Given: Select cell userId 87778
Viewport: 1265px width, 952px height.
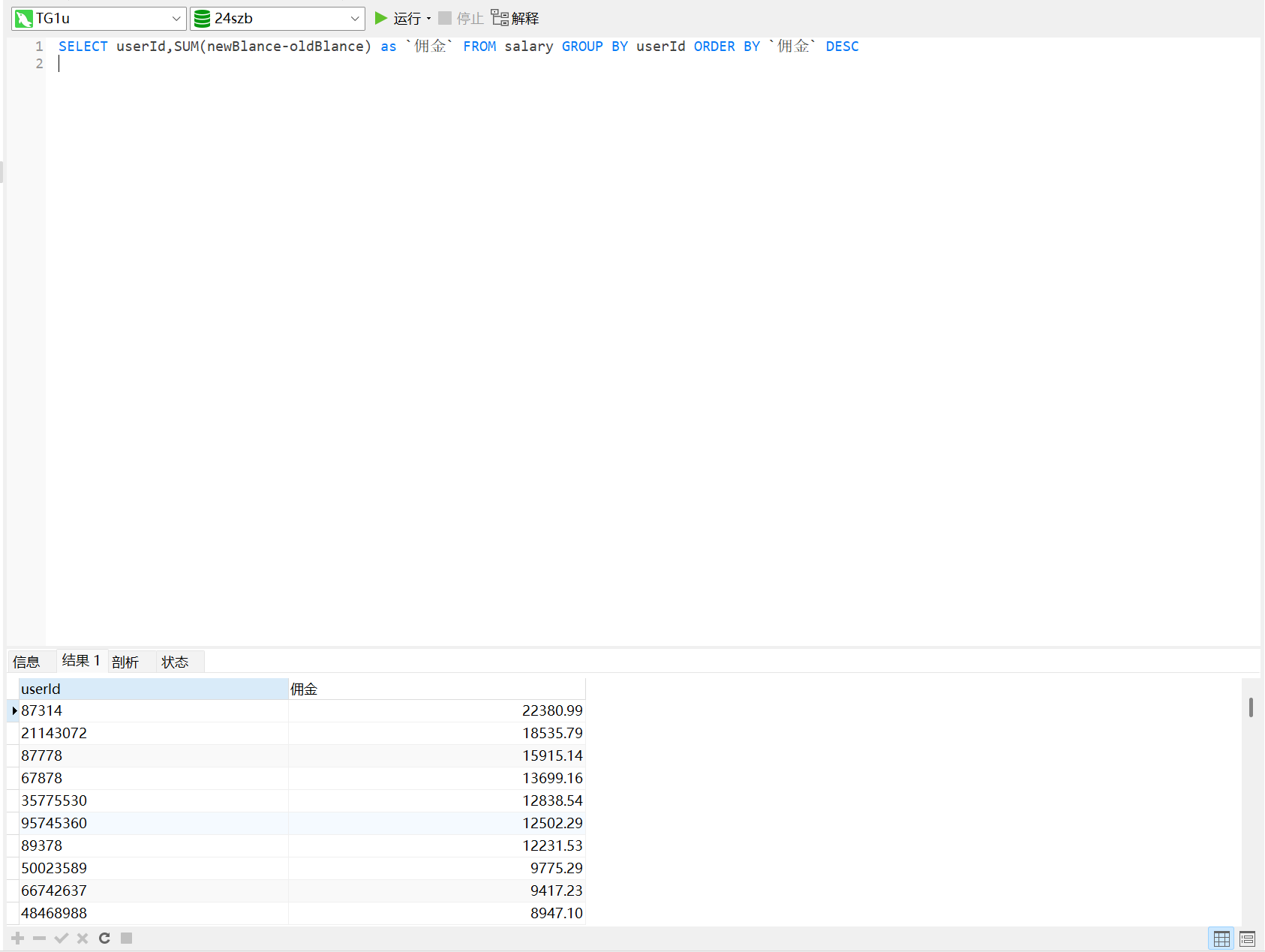Looking at the screenshot, I should pyautogui.click(x=154, y=755).
